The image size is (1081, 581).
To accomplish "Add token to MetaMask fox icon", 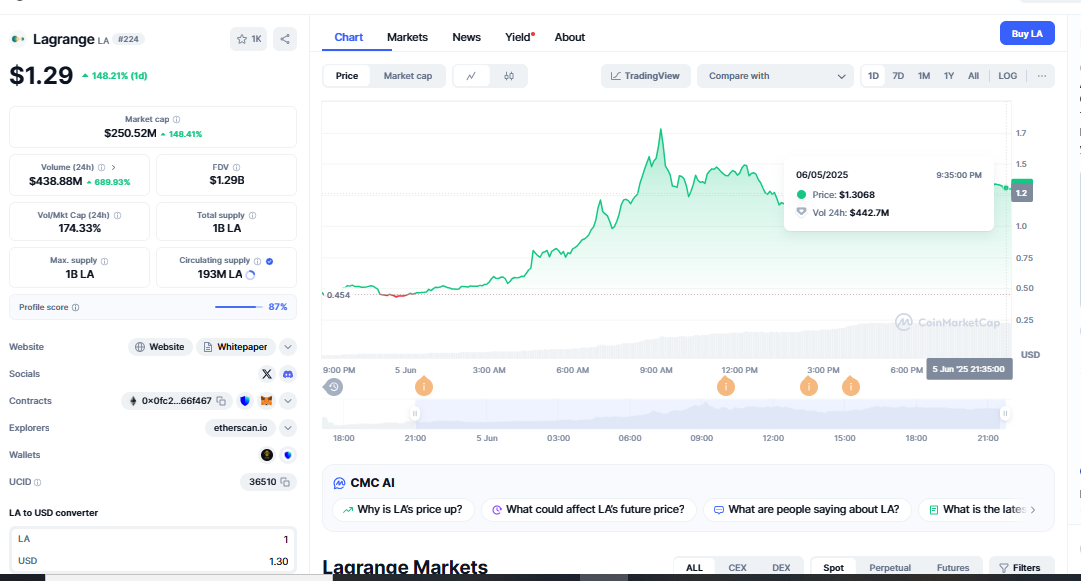I will pyautogui.click(x=266, y=401).
